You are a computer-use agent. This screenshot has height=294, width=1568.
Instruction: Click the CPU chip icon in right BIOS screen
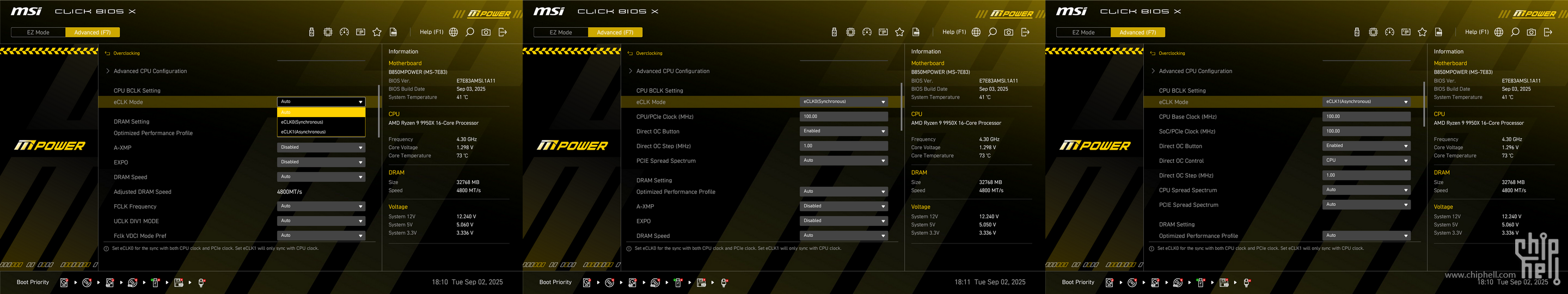(1373, 32)
